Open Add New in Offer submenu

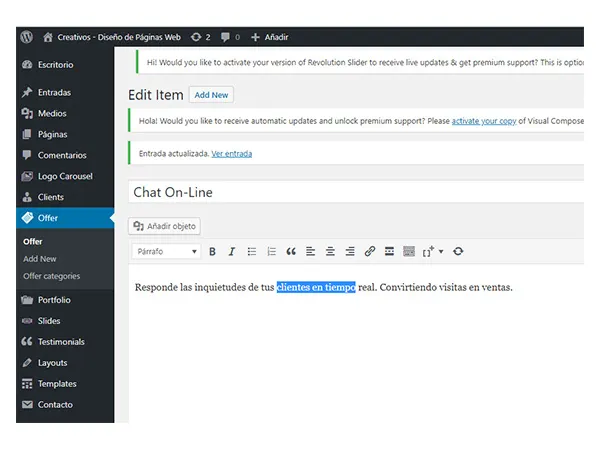tap(40, 259)
